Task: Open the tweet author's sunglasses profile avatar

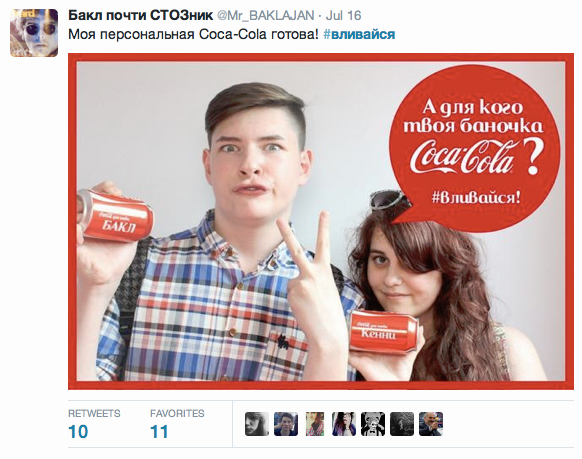Action: click(34, 33)
